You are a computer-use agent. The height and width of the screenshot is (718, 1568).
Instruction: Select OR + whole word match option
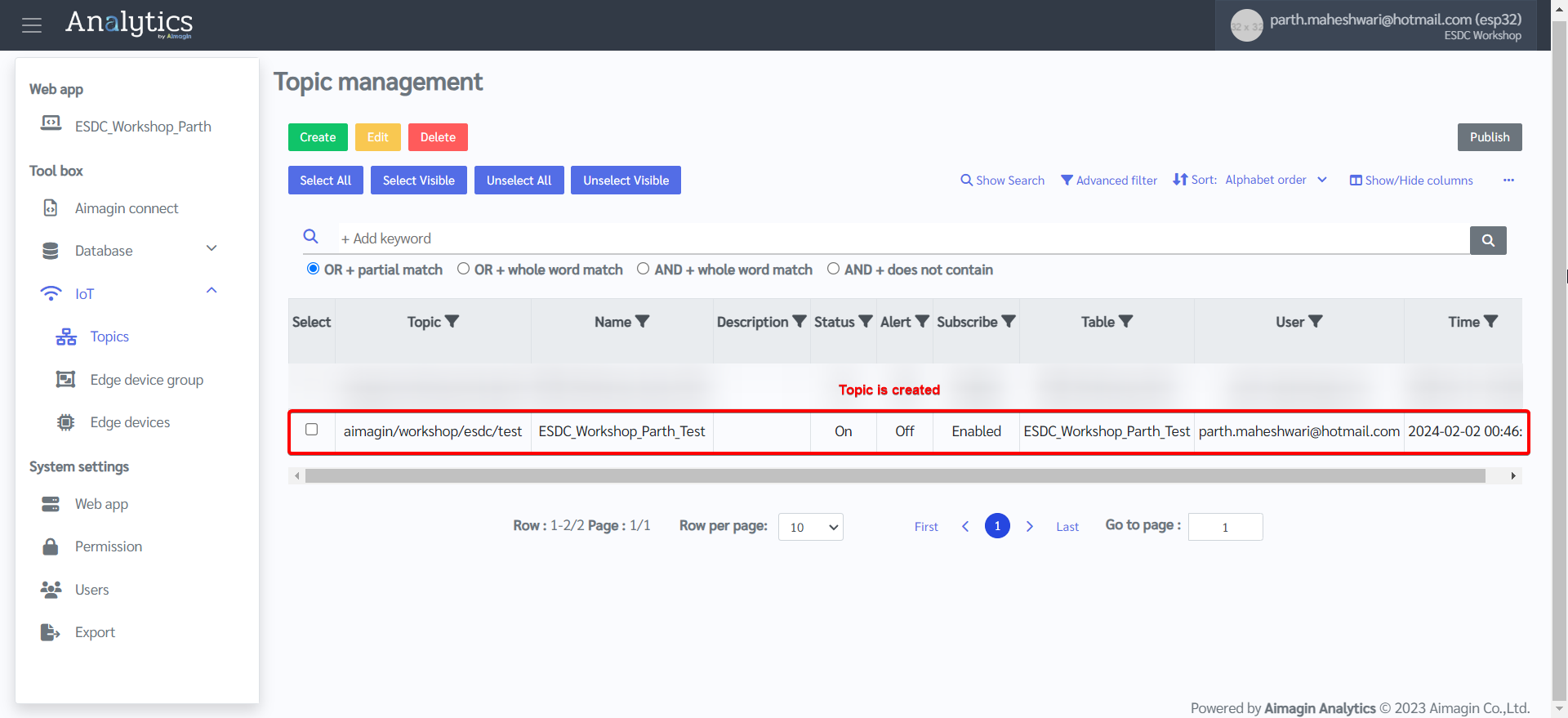click(x=463, y=269)
